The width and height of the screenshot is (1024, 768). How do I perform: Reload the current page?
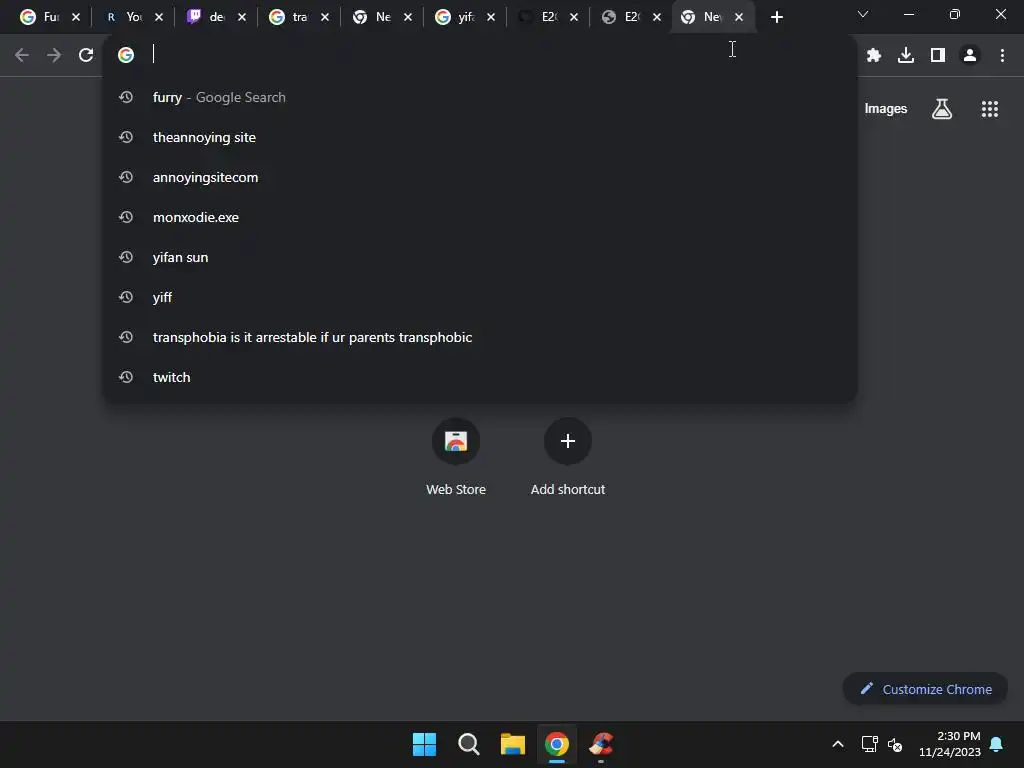pyautogui.click(x=86, y=56)
